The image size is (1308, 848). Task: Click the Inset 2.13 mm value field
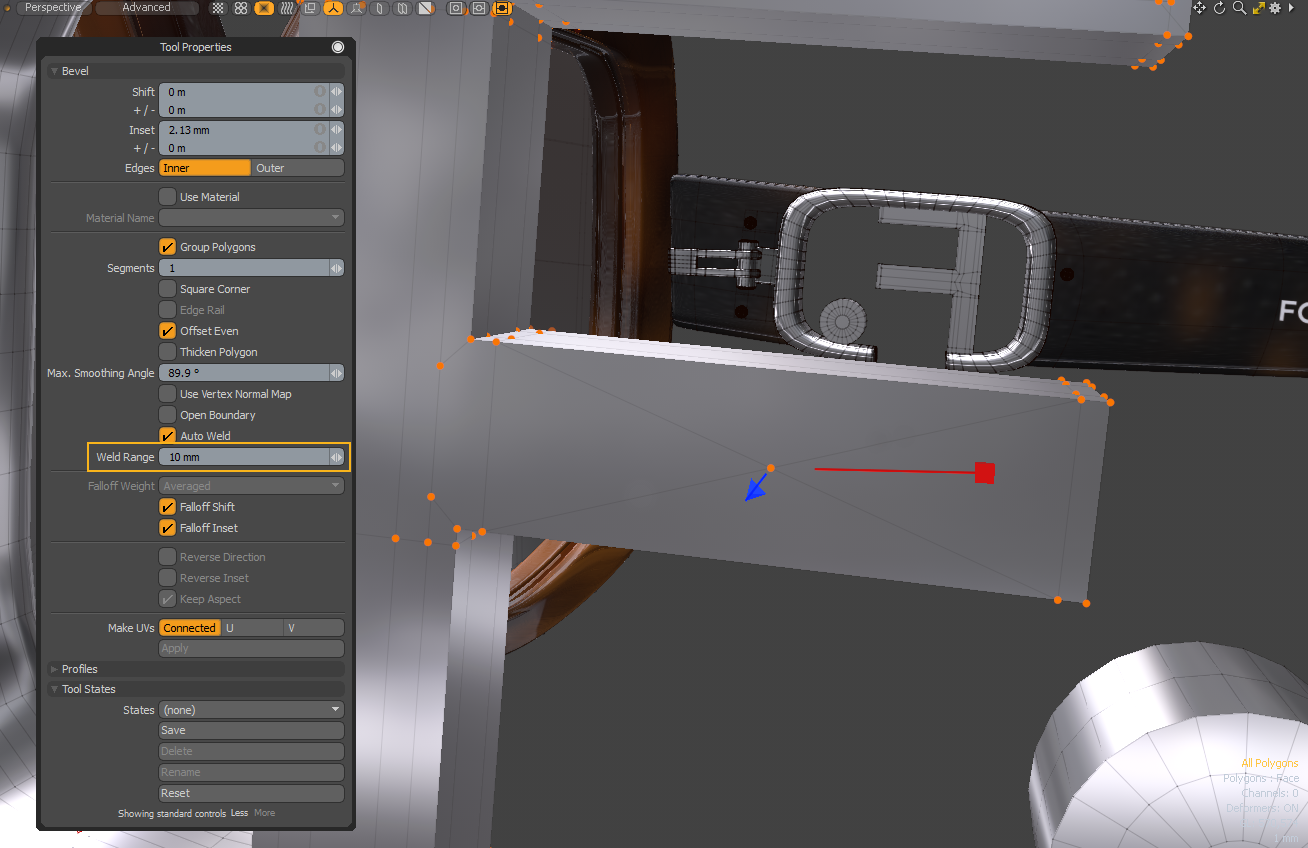pos(244,129)
